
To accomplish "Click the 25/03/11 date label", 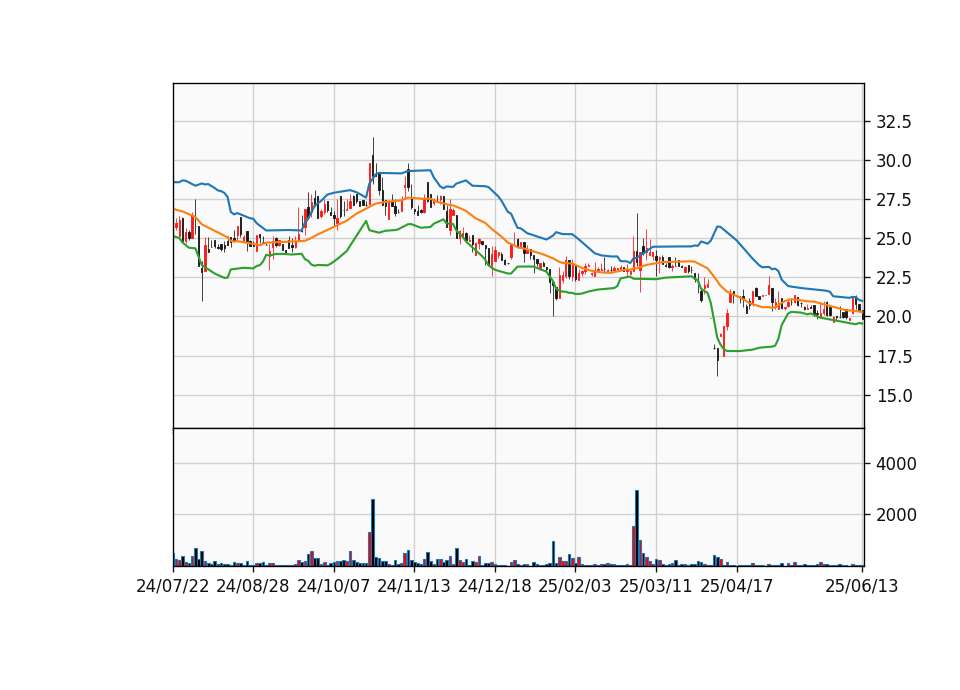I will pos(656,586).
